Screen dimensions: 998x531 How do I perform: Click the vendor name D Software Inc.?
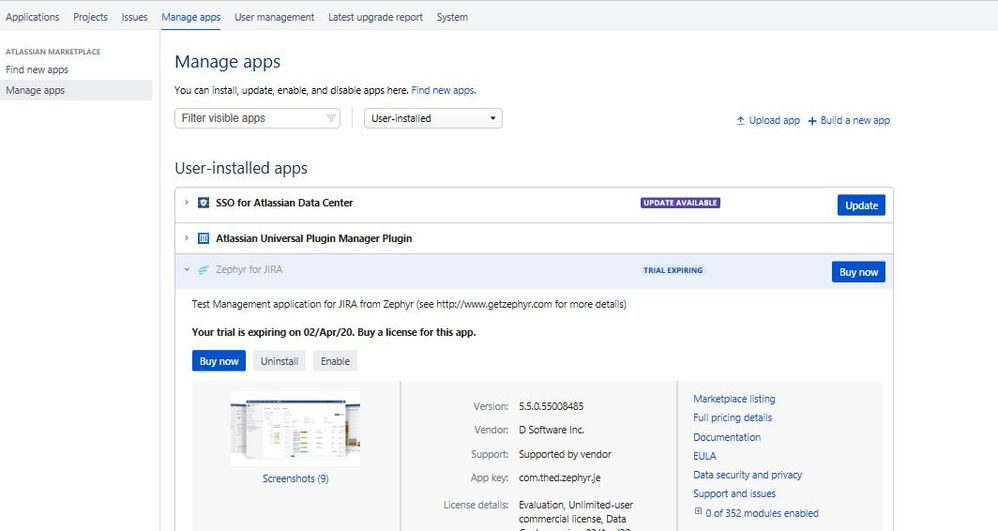pos(551,430)
